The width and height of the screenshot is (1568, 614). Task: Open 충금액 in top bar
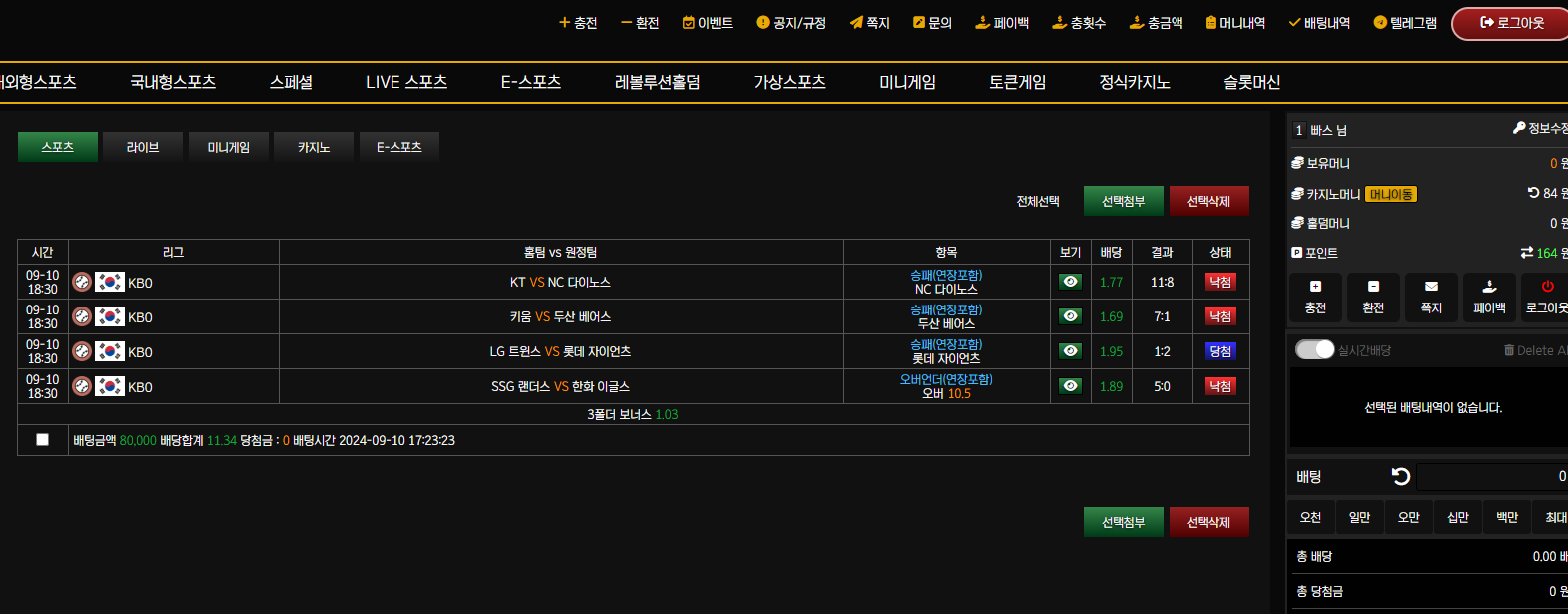coord(1156,23)
